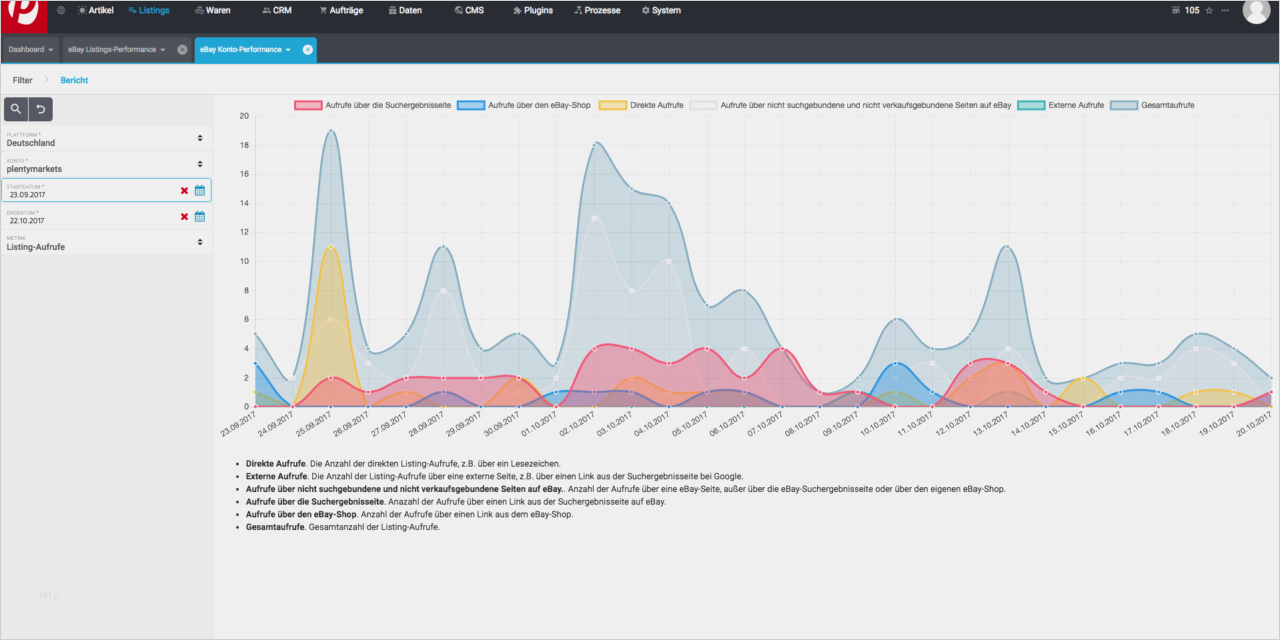The image size is (1280, 640).
Task: Reset filters with the undo arrow button
Action: [x=41, y=109]
